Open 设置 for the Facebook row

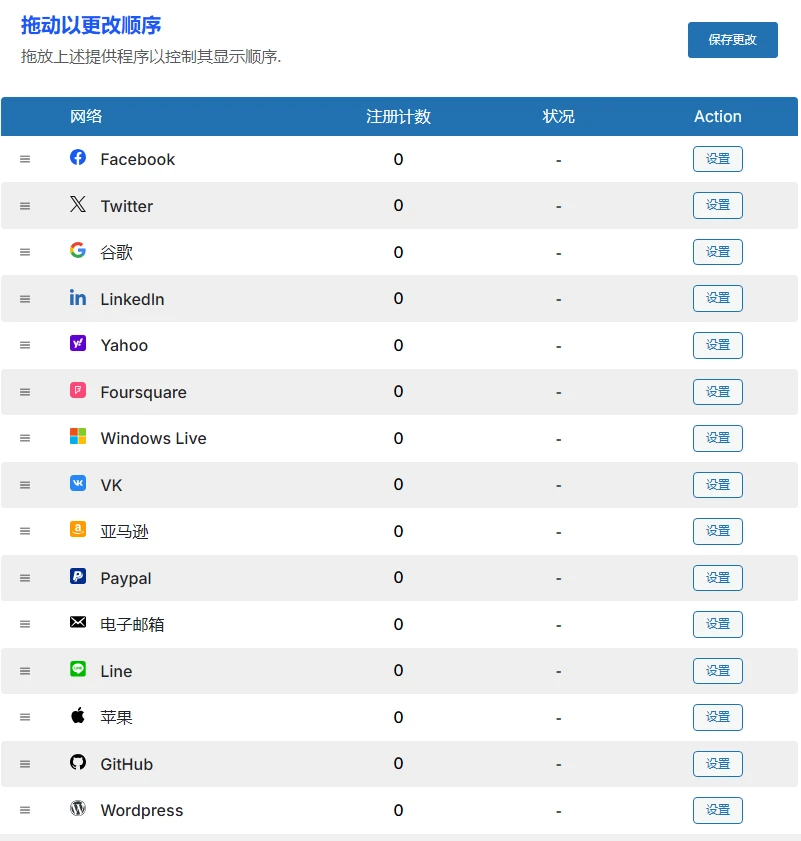pyautogui.click(x=717, y=158)
